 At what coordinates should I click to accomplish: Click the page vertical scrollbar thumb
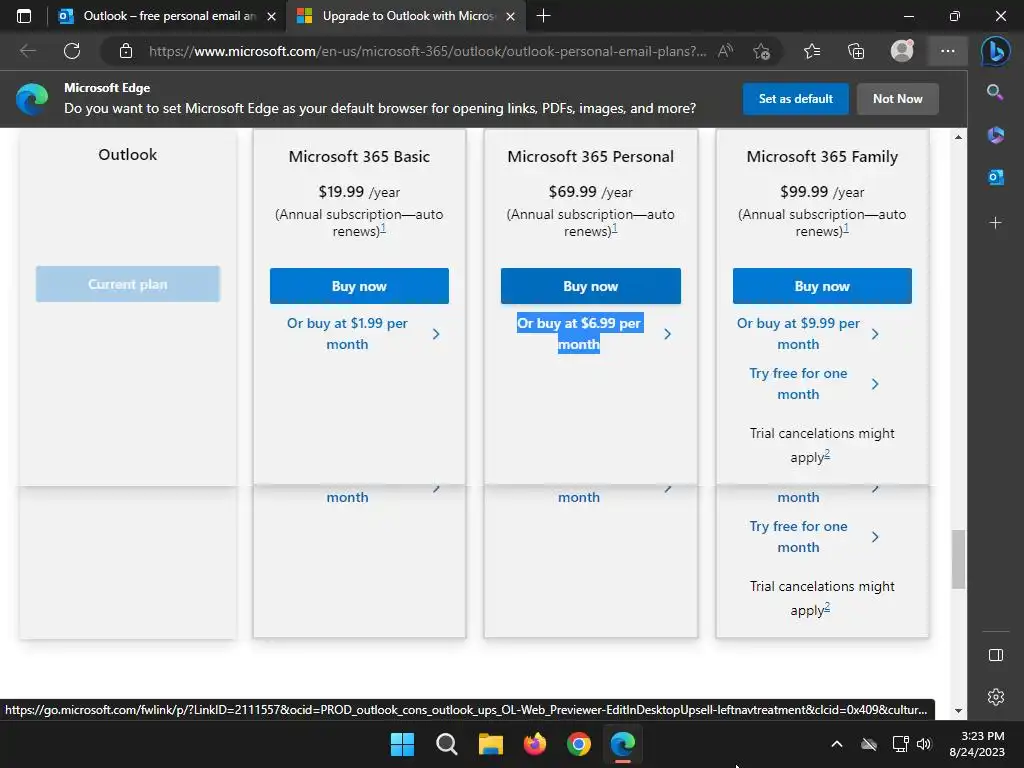pos(958,559)
